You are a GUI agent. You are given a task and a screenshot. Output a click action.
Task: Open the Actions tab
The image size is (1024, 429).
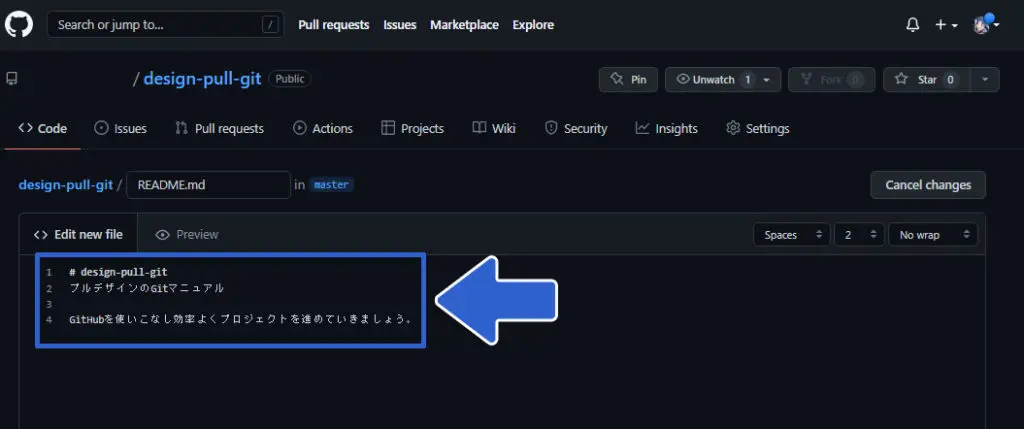coord(323,129)
